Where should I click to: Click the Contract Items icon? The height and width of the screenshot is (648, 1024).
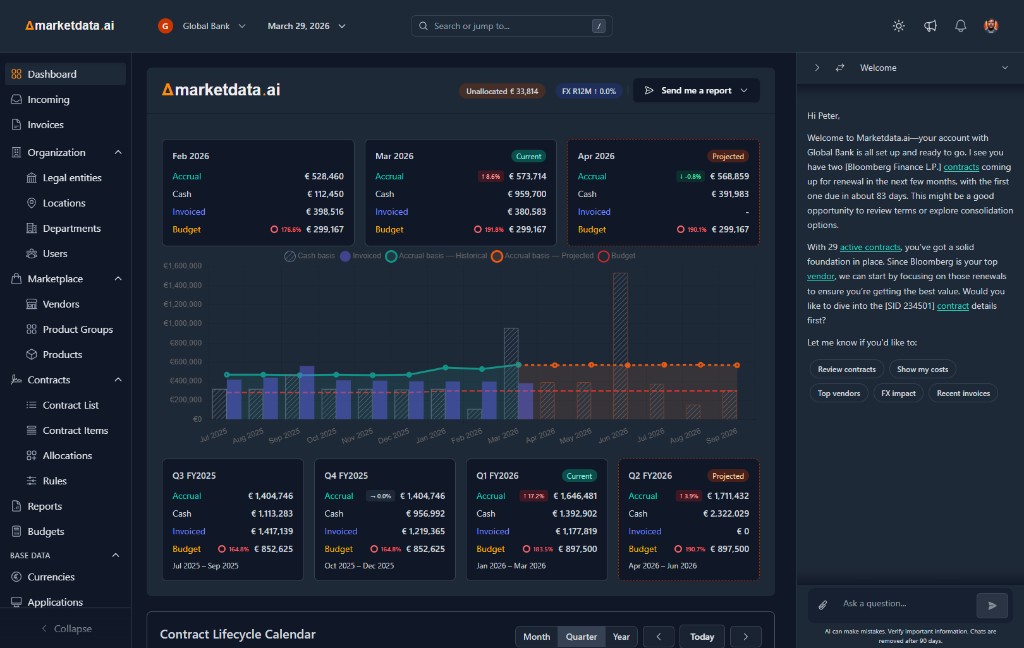tap(31, 430)
